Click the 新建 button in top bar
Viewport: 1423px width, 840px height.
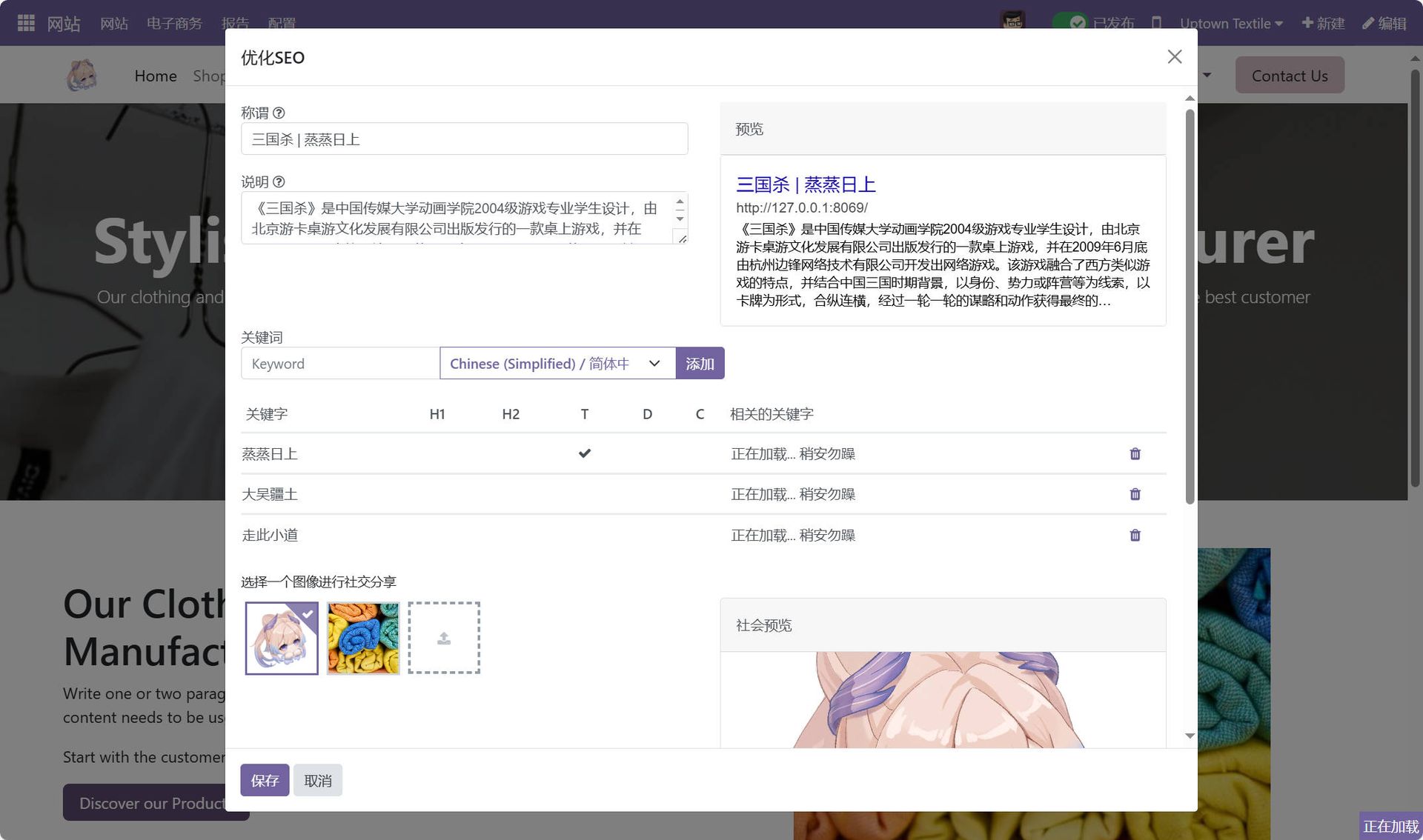pyautogui.click(x=1323, y=23)
